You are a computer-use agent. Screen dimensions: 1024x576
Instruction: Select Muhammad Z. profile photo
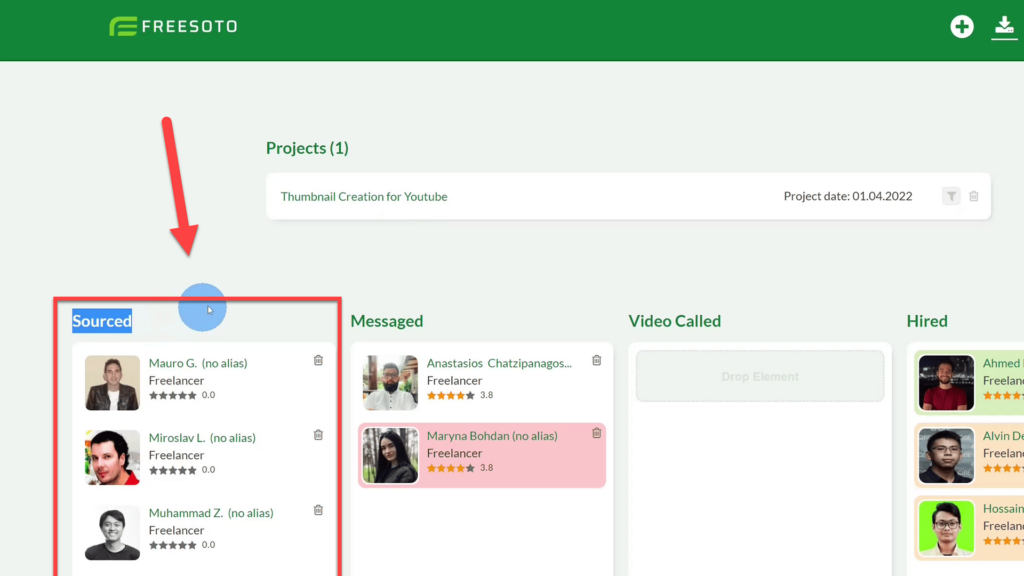click(112, 532)
